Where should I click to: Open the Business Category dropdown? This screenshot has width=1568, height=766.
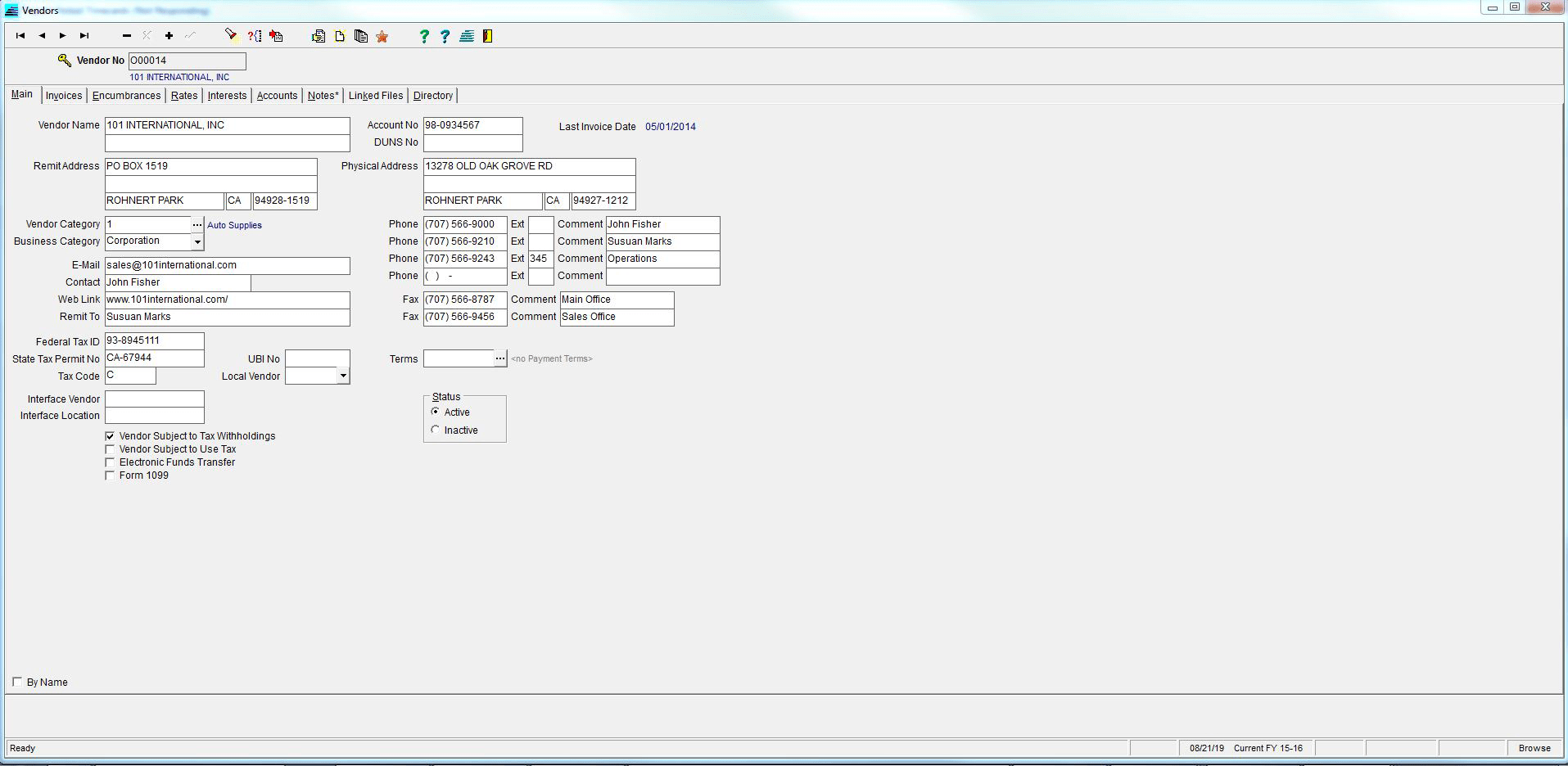point(197,242)
